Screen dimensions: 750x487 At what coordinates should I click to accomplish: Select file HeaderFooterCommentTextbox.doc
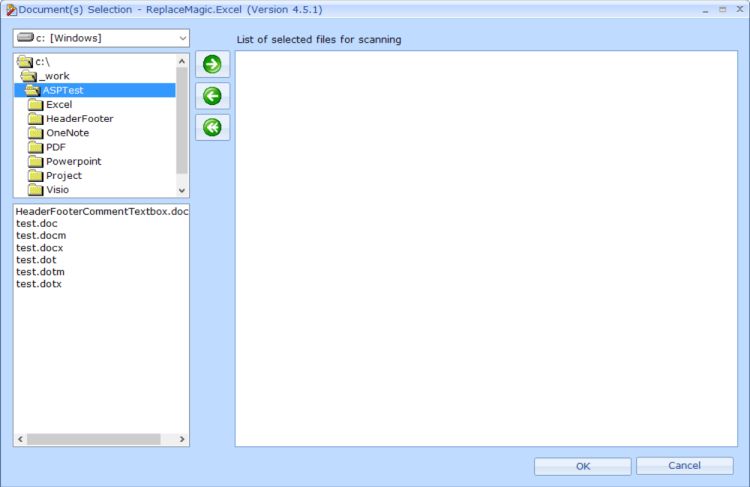pos(102,211)
